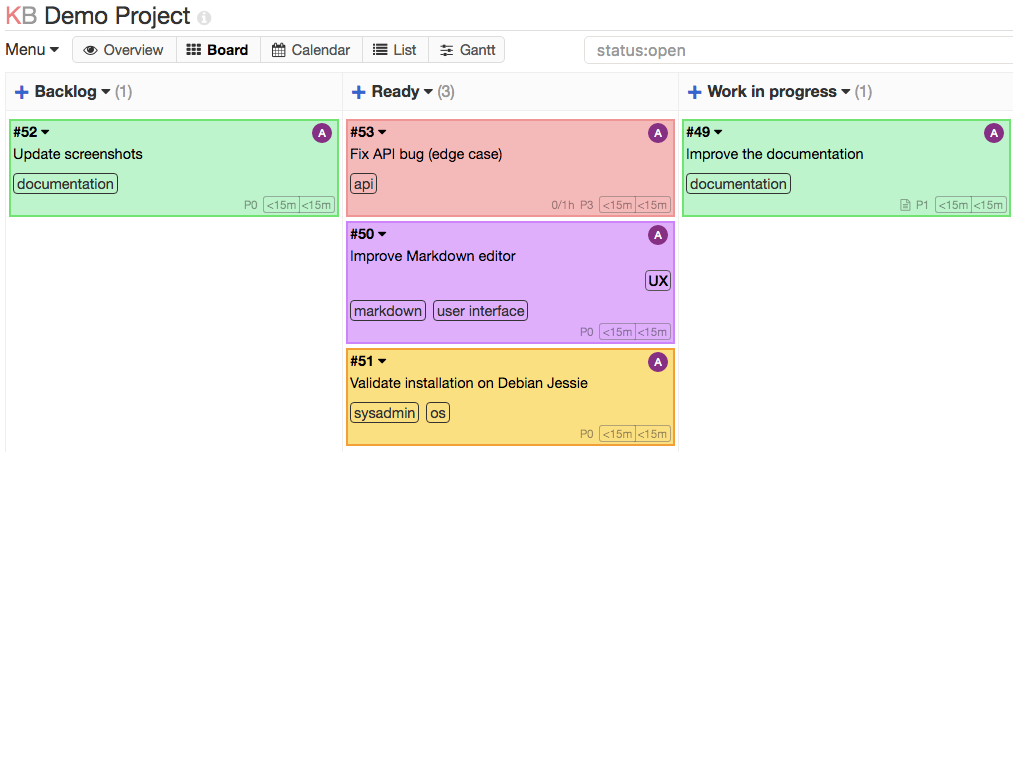Click plus icon beside Work in progress

[x=695, y=92]
